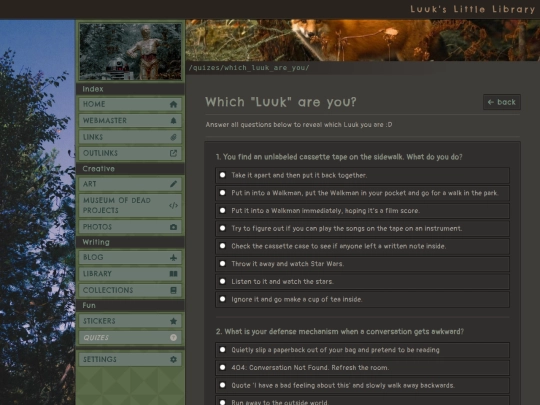
Task: Click the external-link icon beside Outlinks
Action: click(173, 153)
